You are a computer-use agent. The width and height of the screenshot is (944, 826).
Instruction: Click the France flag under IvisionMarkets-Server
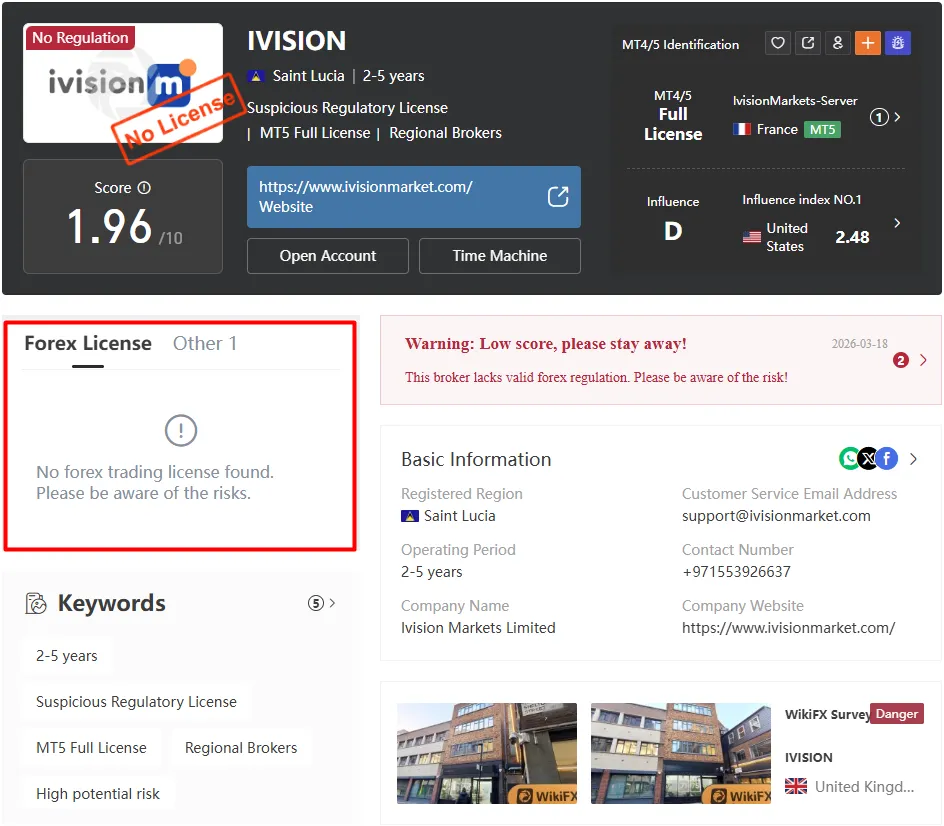click(742, 129)
